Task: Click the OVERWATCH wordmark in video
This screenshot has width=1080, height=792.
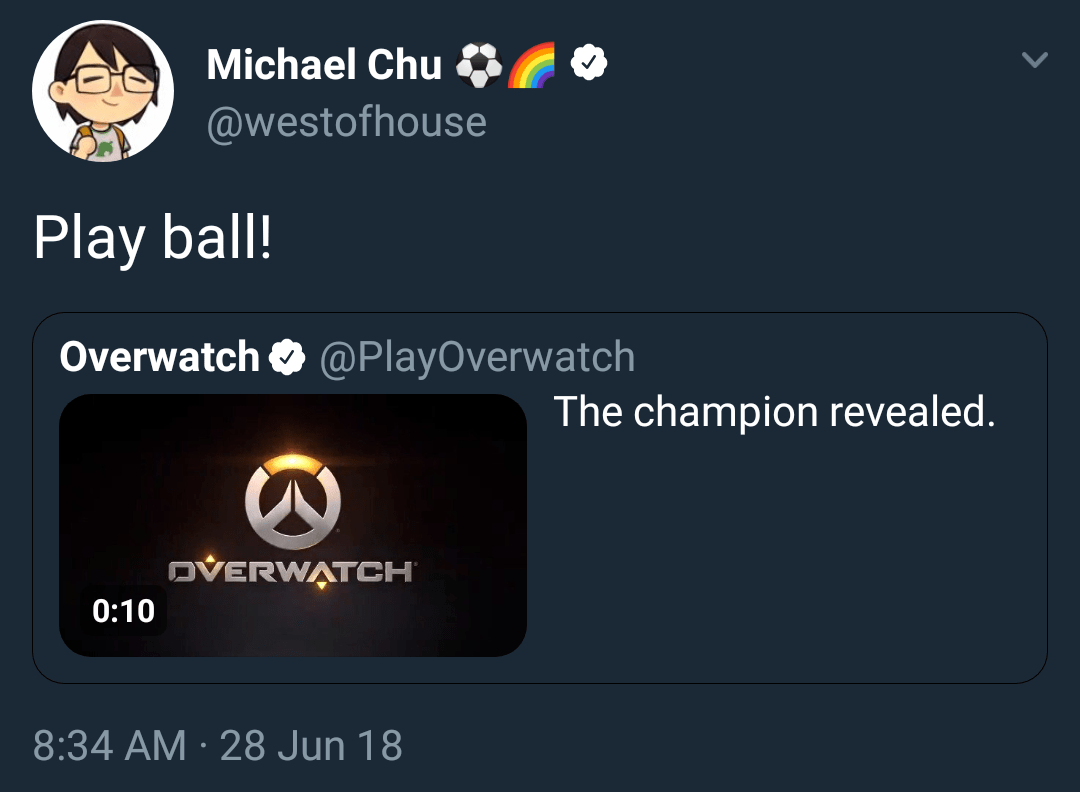Action: click(x=291, y=572)
